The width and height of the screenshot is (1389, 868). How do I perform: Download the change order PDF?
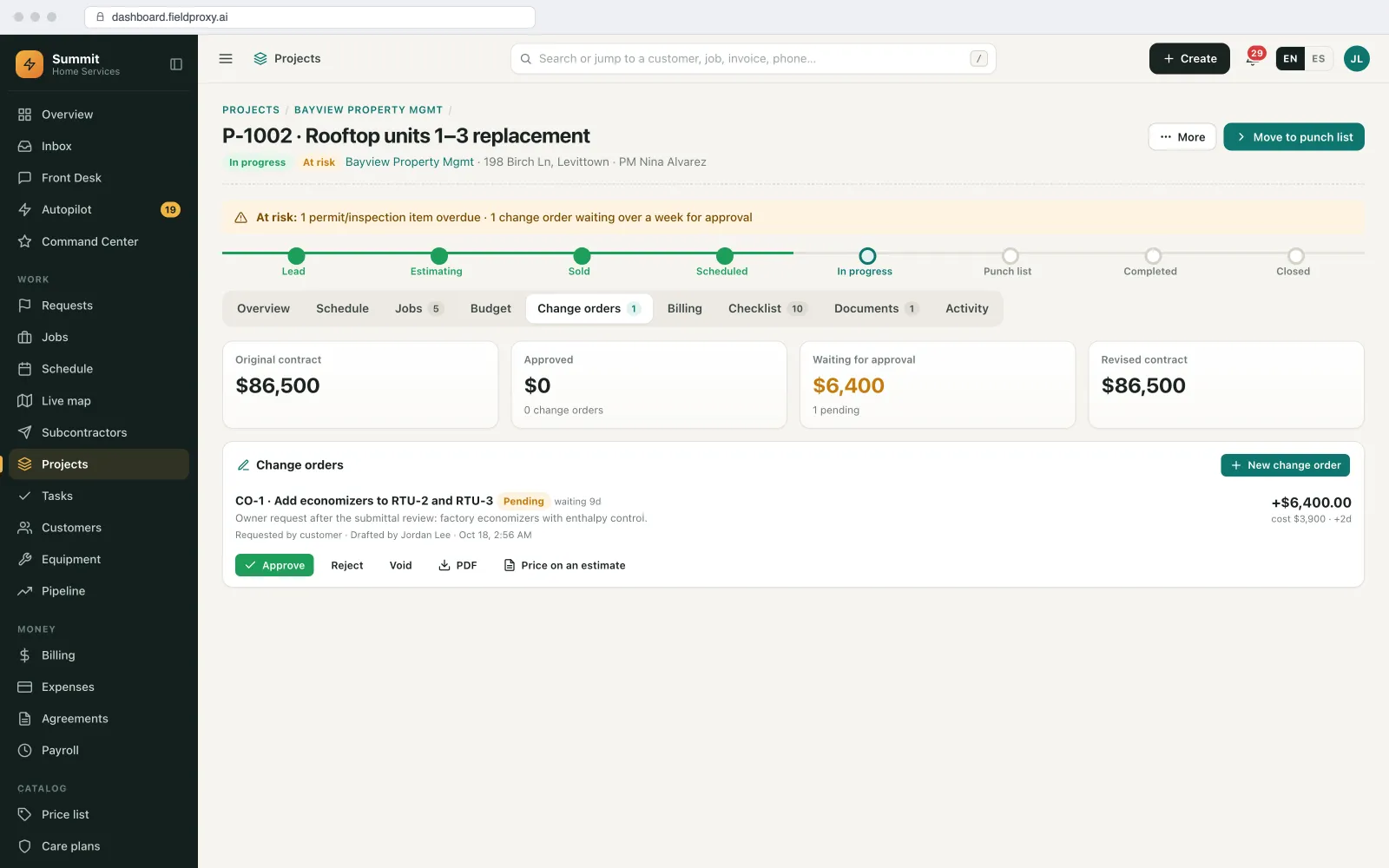click(458, 565)
